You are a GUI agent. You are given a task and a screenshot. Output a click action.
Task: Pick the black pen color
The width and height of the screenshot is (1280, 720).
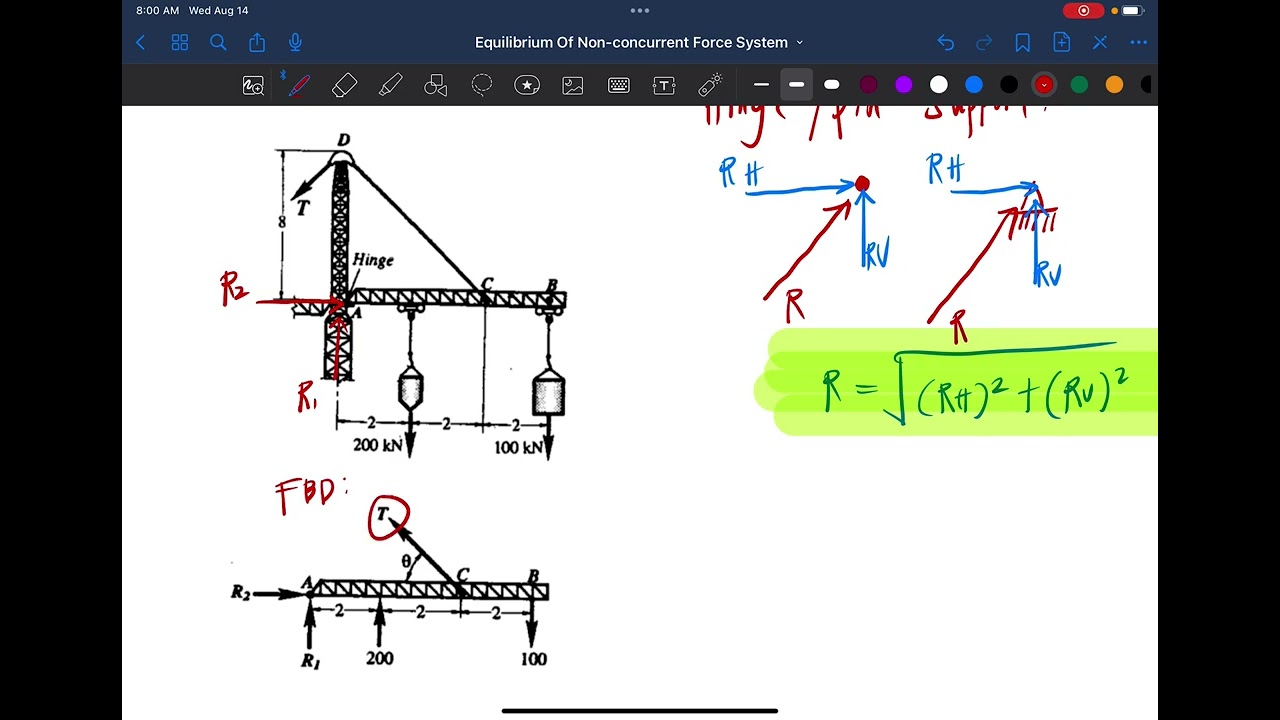pos(1009,85)
